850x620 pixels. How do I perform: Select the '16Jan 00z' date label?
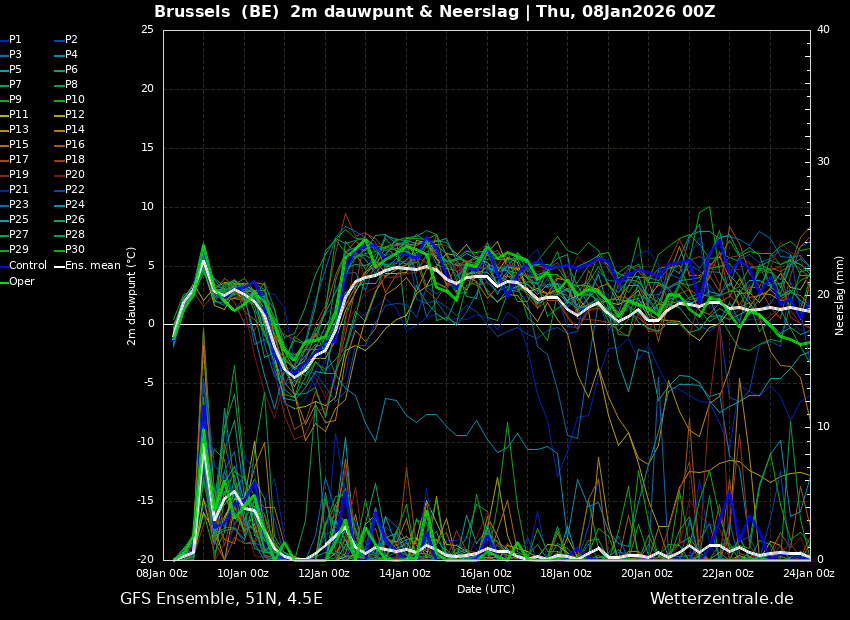(486, 573)
